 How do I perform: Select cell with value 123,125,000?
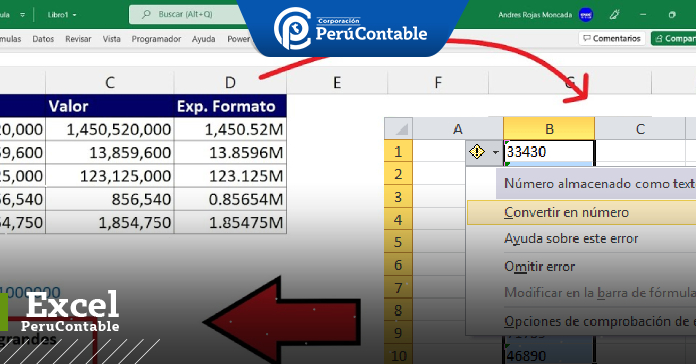click(x=110, y=176)
